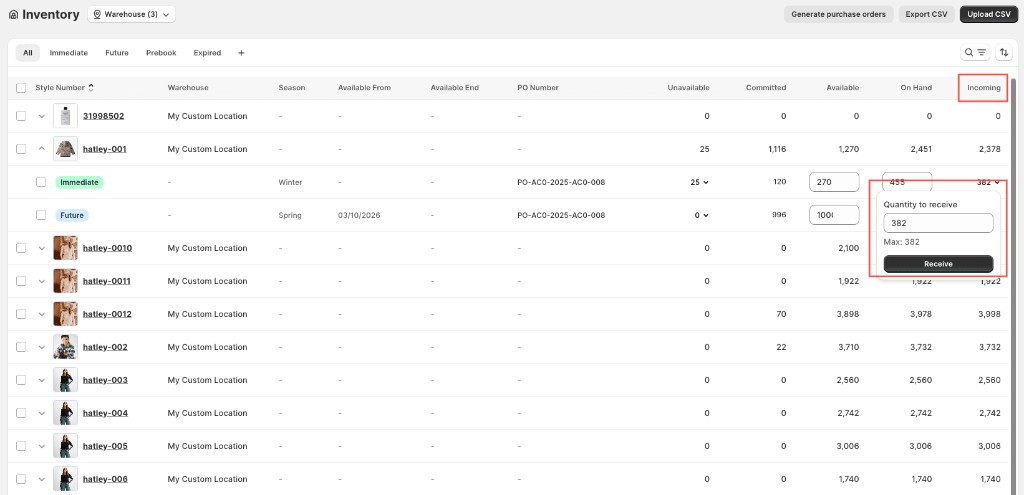The width and height of the screenshot is (1024, 495).
Task: Open the 31998502 style link
Action: 103,116
